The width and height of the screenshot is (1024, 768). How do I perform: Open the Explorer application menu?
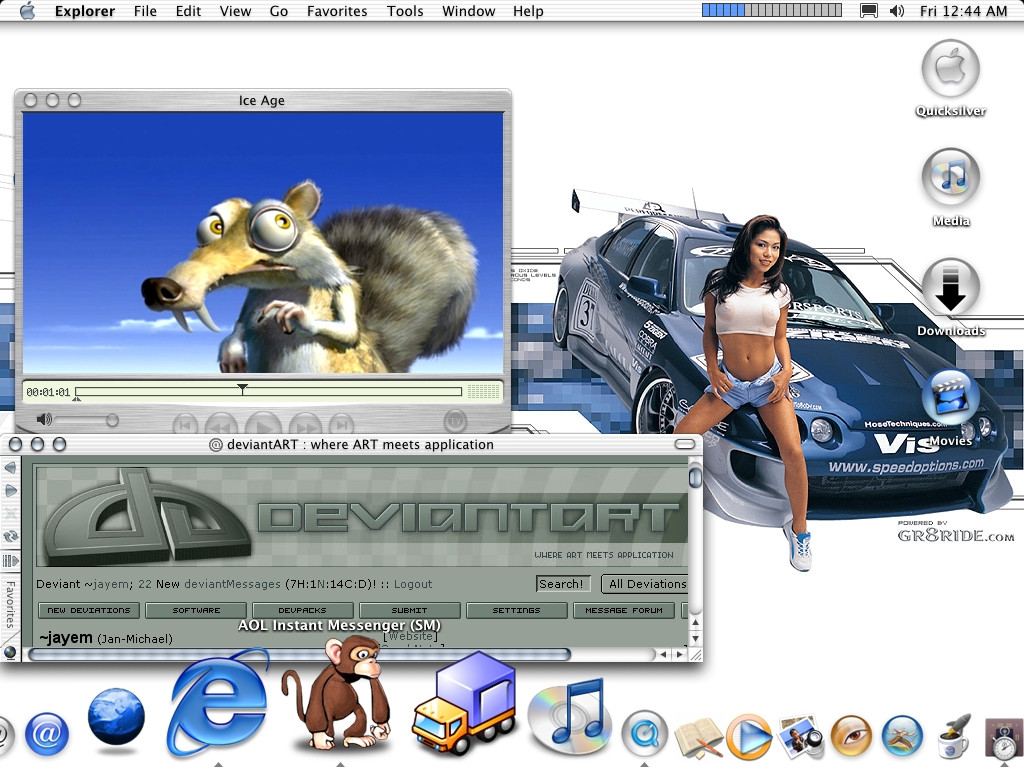coord(85,11)
